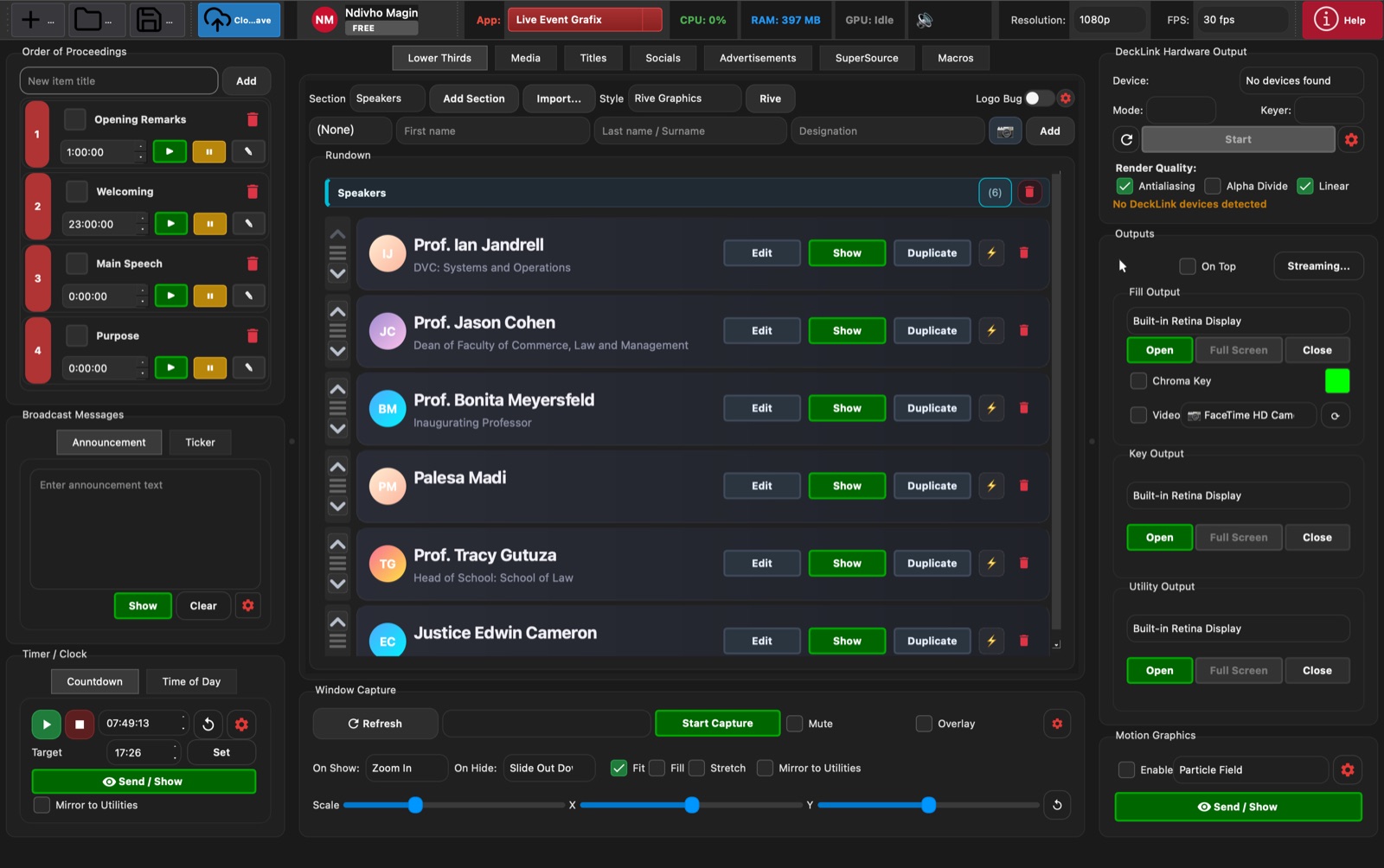Edit the Purpose item with pencil icon
Image resolution: width=1384 pixels, height=868 pixels.
248,367
